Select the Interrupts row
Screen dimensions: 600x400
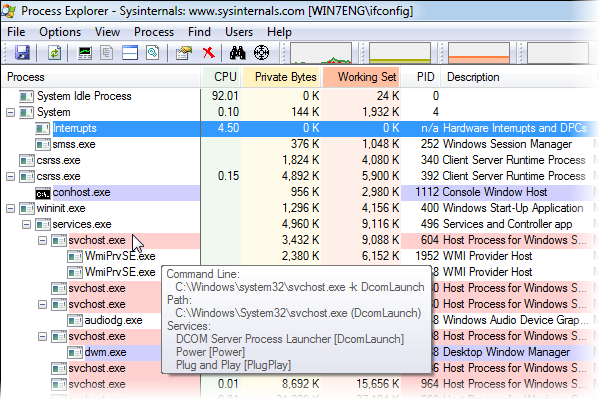[300, 128]
